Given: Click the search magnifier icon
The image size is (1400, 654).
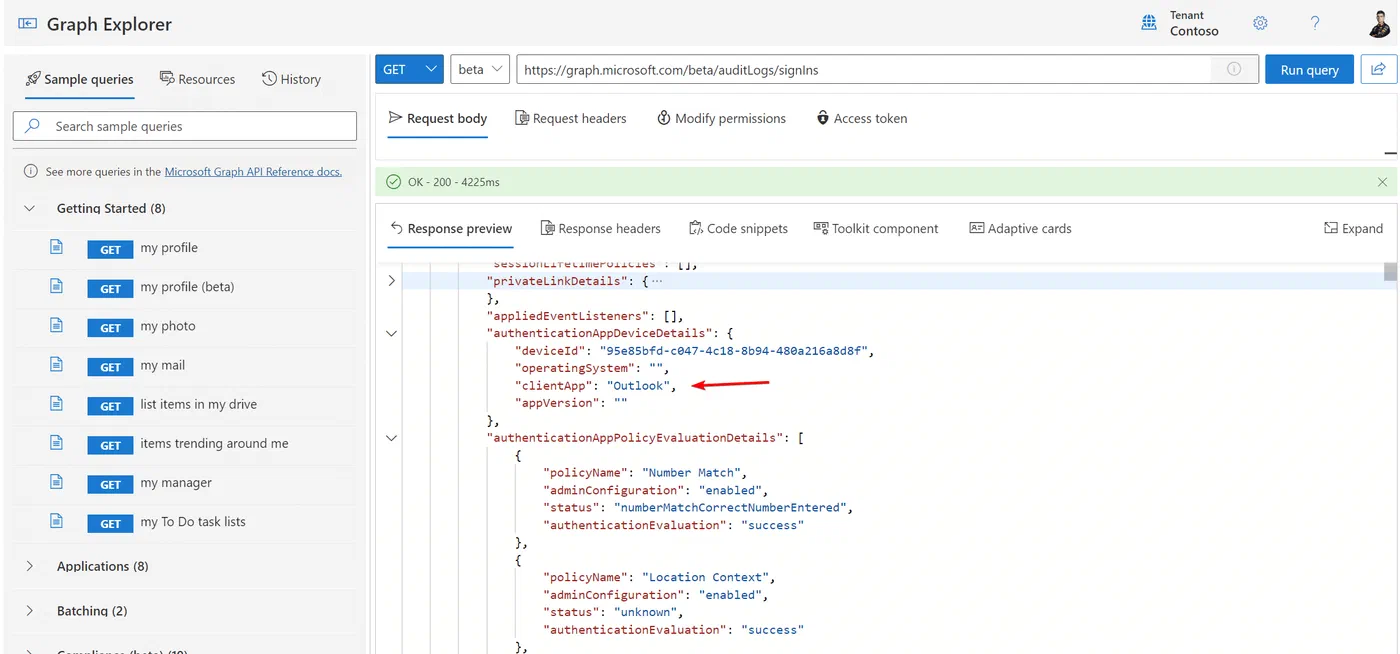Looking at the screenshot, I should [x=33, y=126].
